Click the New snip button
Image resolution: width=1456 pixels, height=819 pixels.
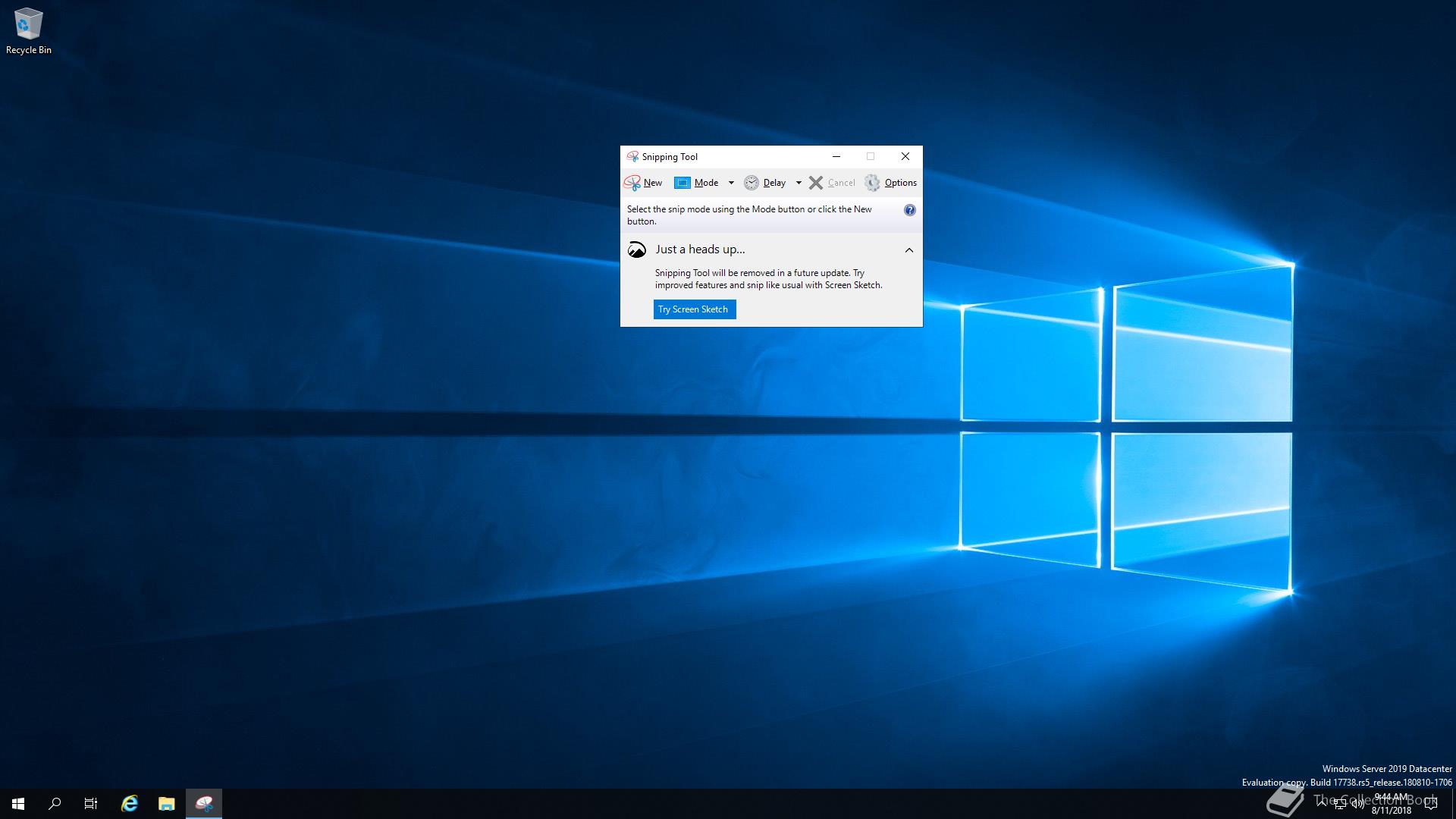click(643, 183)
